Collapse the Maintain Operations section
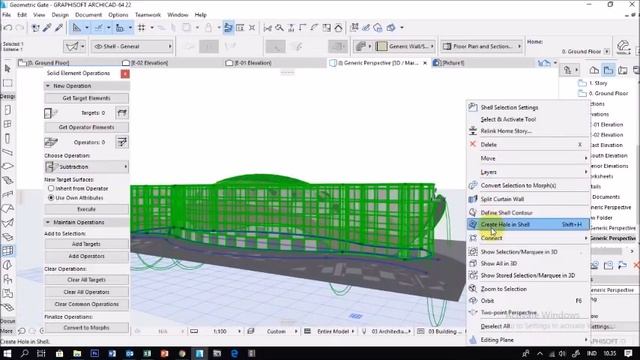This screenshot has height=360, width=640. click(x=48, y=222)
